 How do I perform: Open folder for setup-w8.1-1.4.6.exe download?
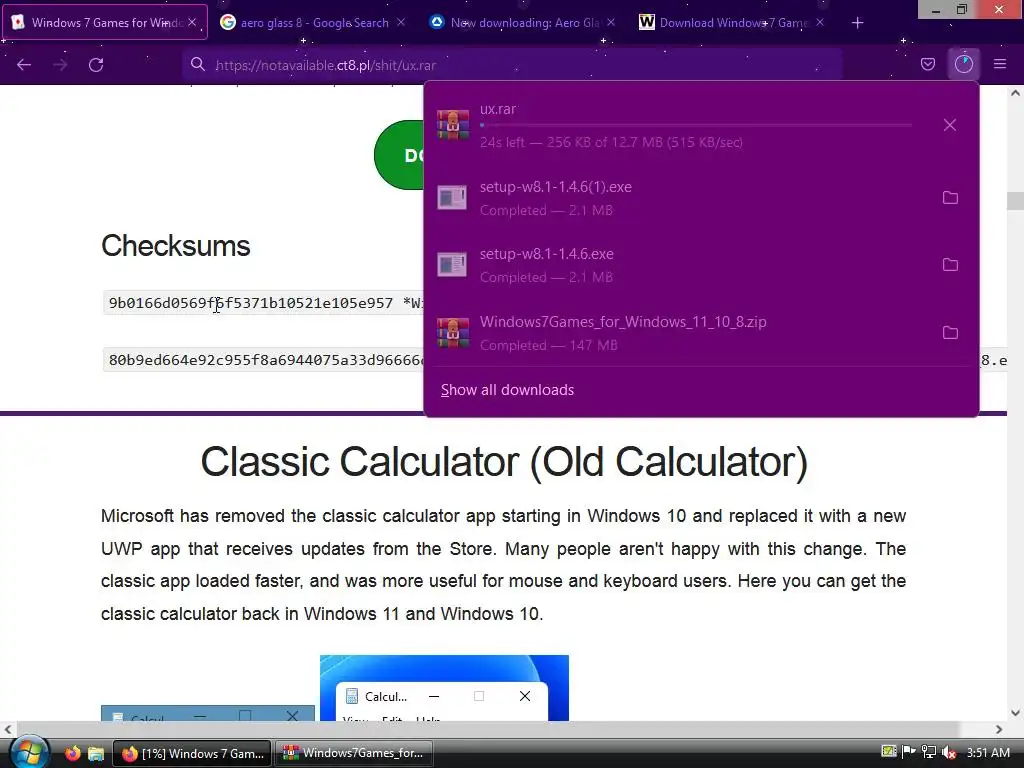(950, 264)
